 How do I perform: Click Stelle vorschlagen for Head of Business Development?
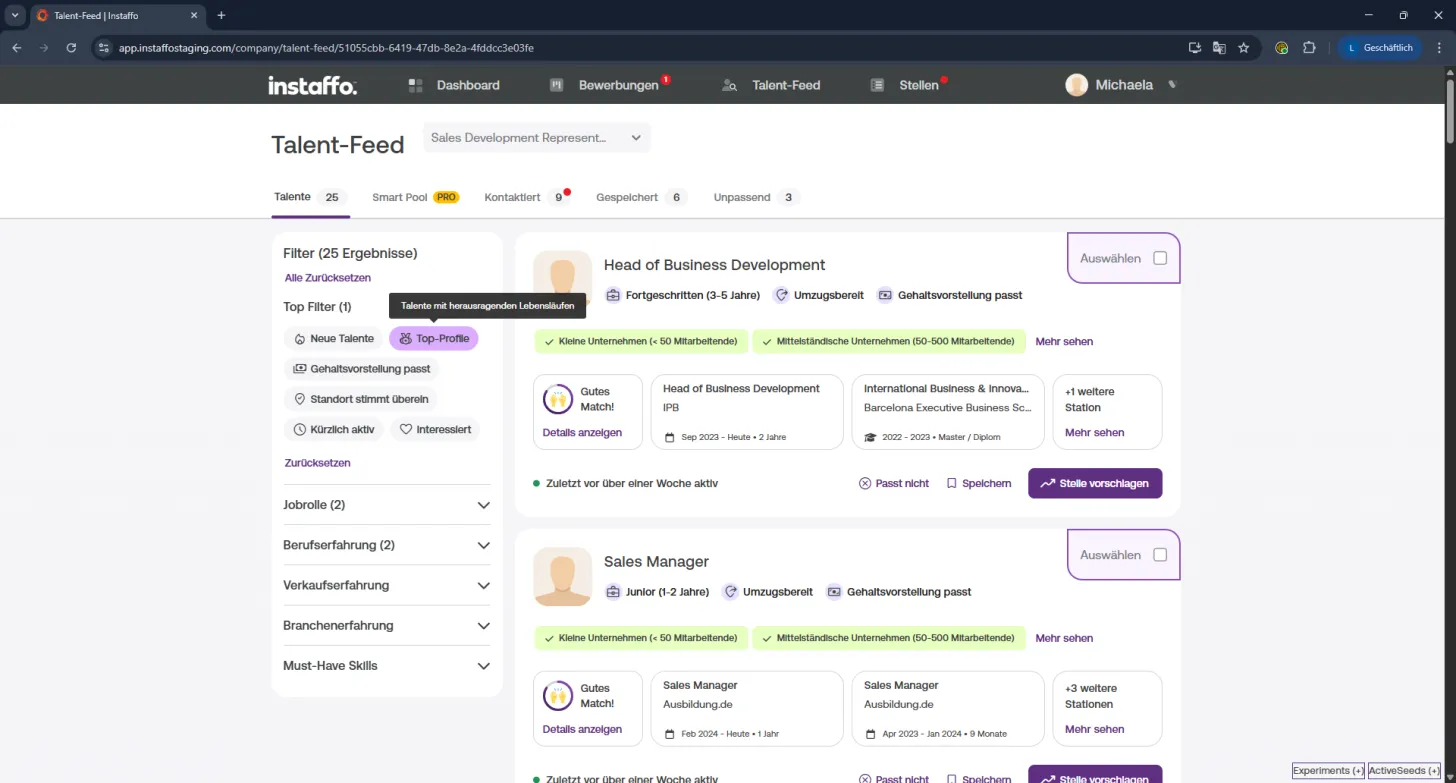[1095, 483]
